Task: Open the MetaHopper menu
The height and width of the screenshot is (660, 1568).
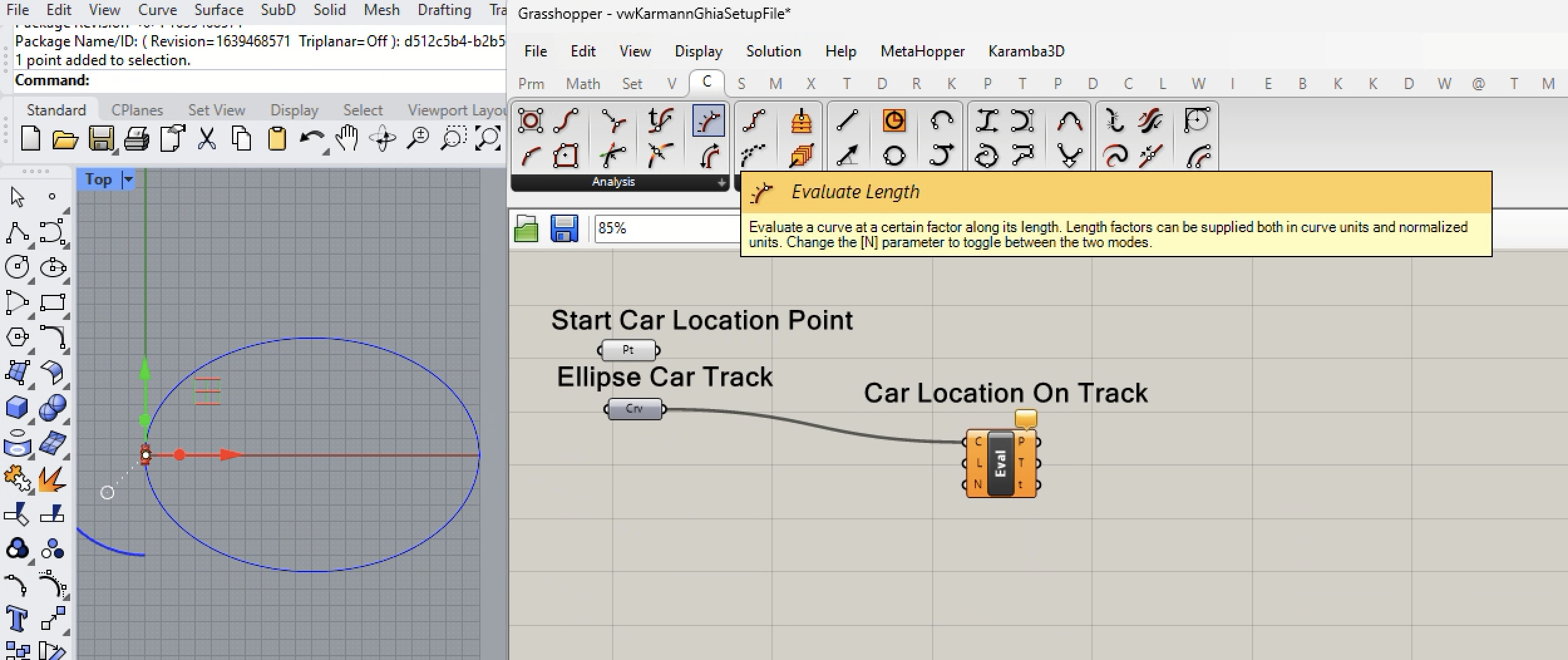Action: pos(922,51)
